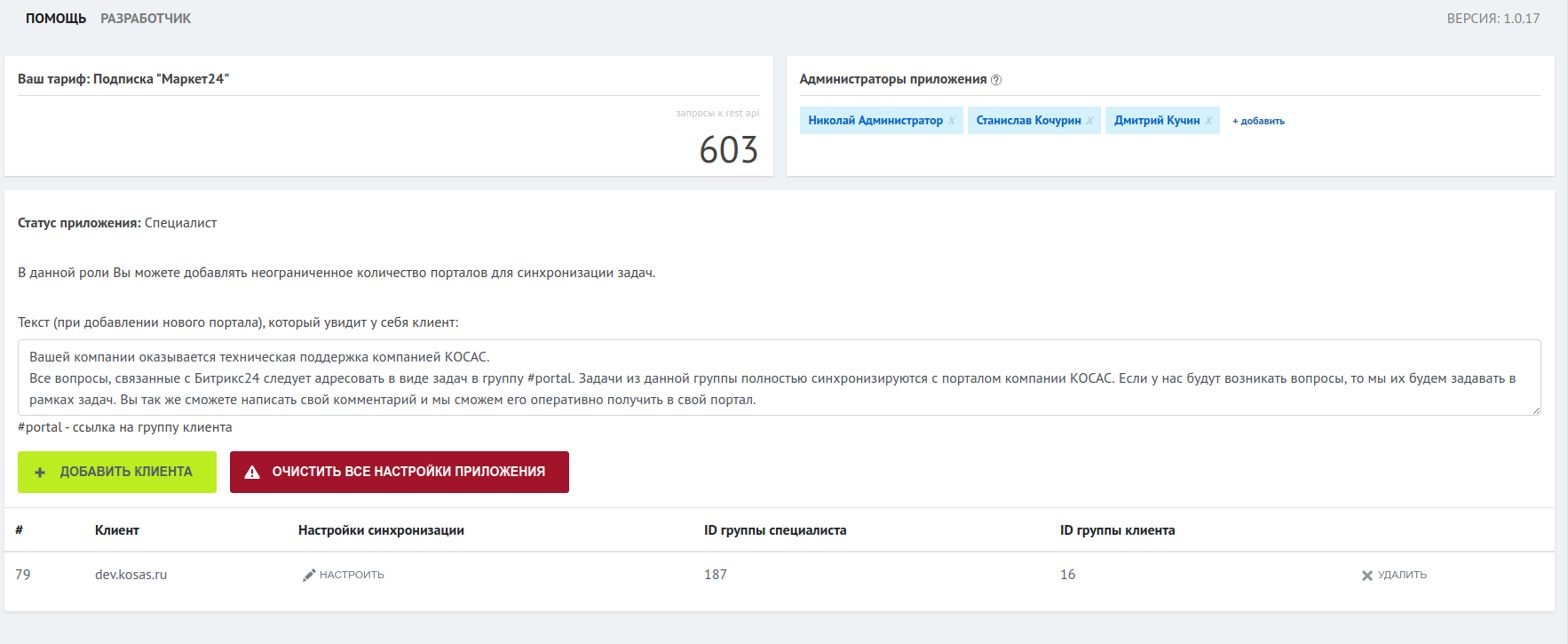Click the '+ добавить' administrator link
Viewport: 1568px width, 644px height.
[1258, 121]
